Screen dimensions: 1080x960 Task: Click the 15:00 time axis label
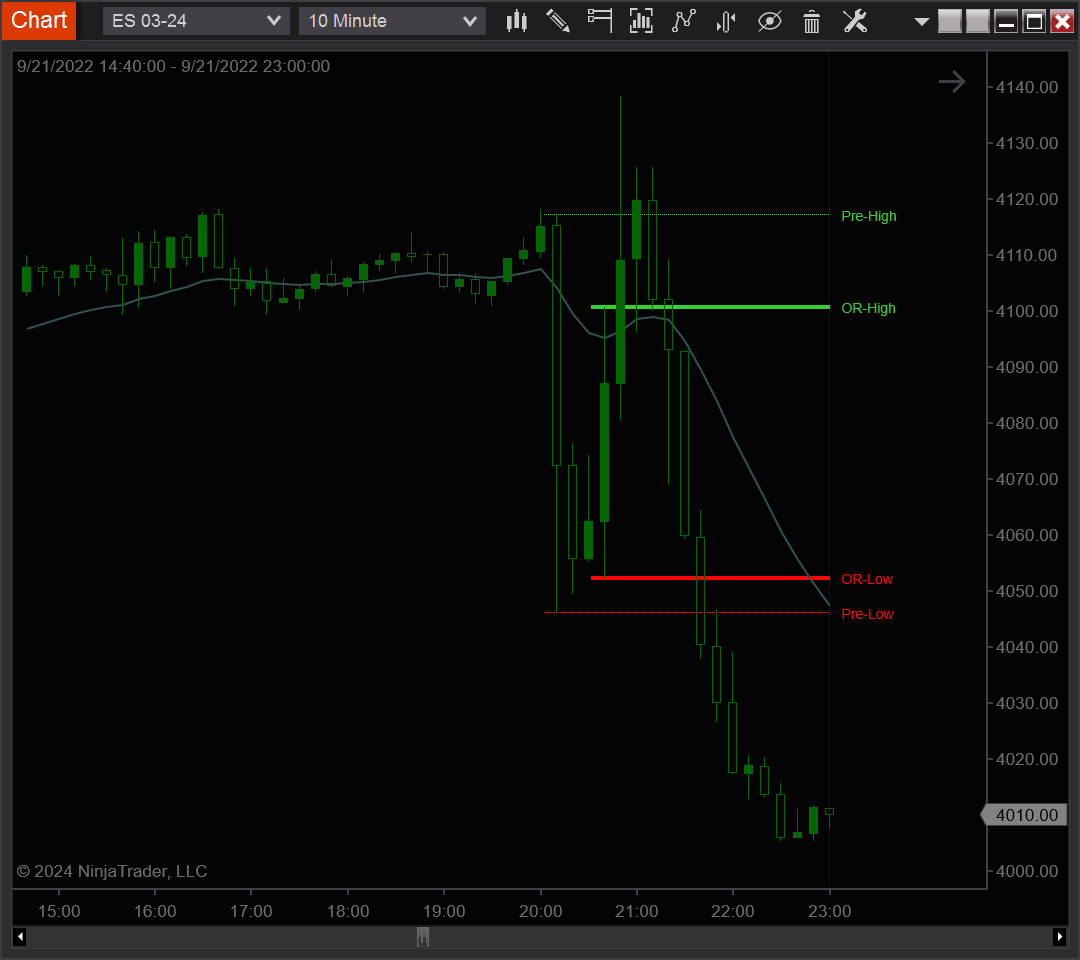(x=59, y=911)
